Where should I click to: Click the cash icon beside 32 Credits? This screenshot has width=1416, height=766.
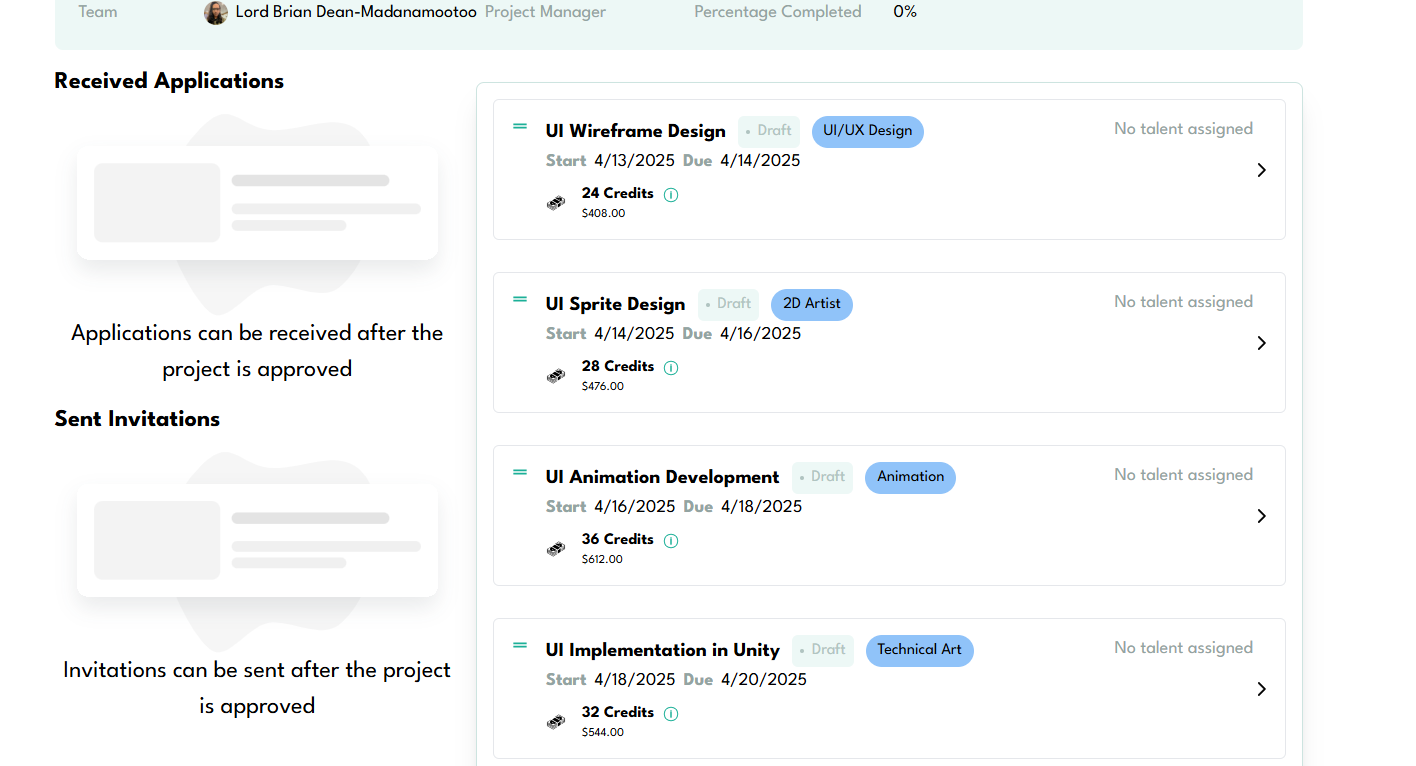tap(556, 722)
